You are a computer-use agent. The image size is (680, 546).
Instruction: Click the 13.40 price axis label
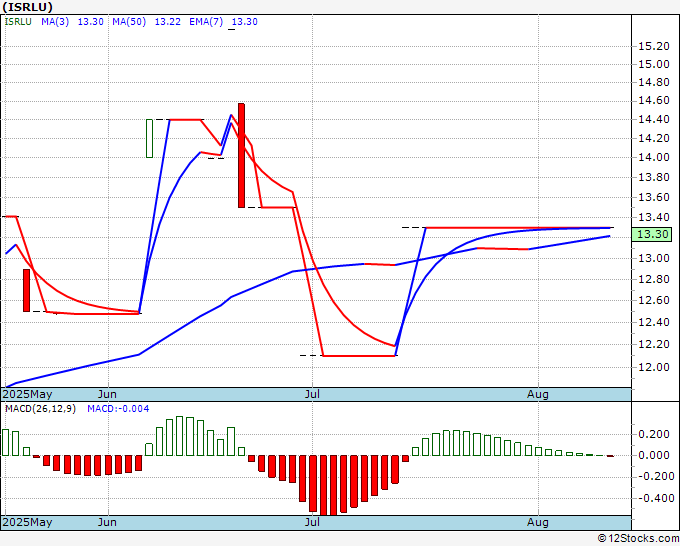click(x=654, y=217)
